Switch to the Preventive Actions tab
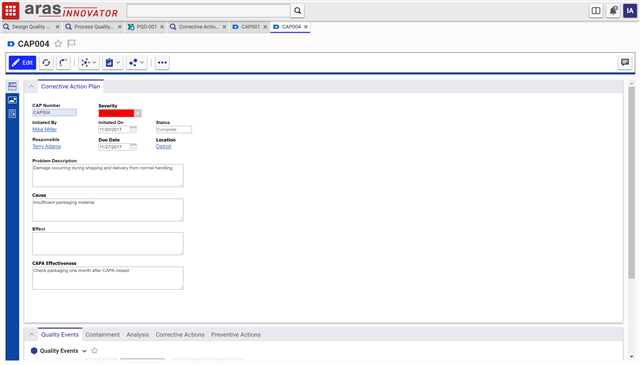Image resolution: width=640 pixels, height=365 pixels. click(236, 334)
